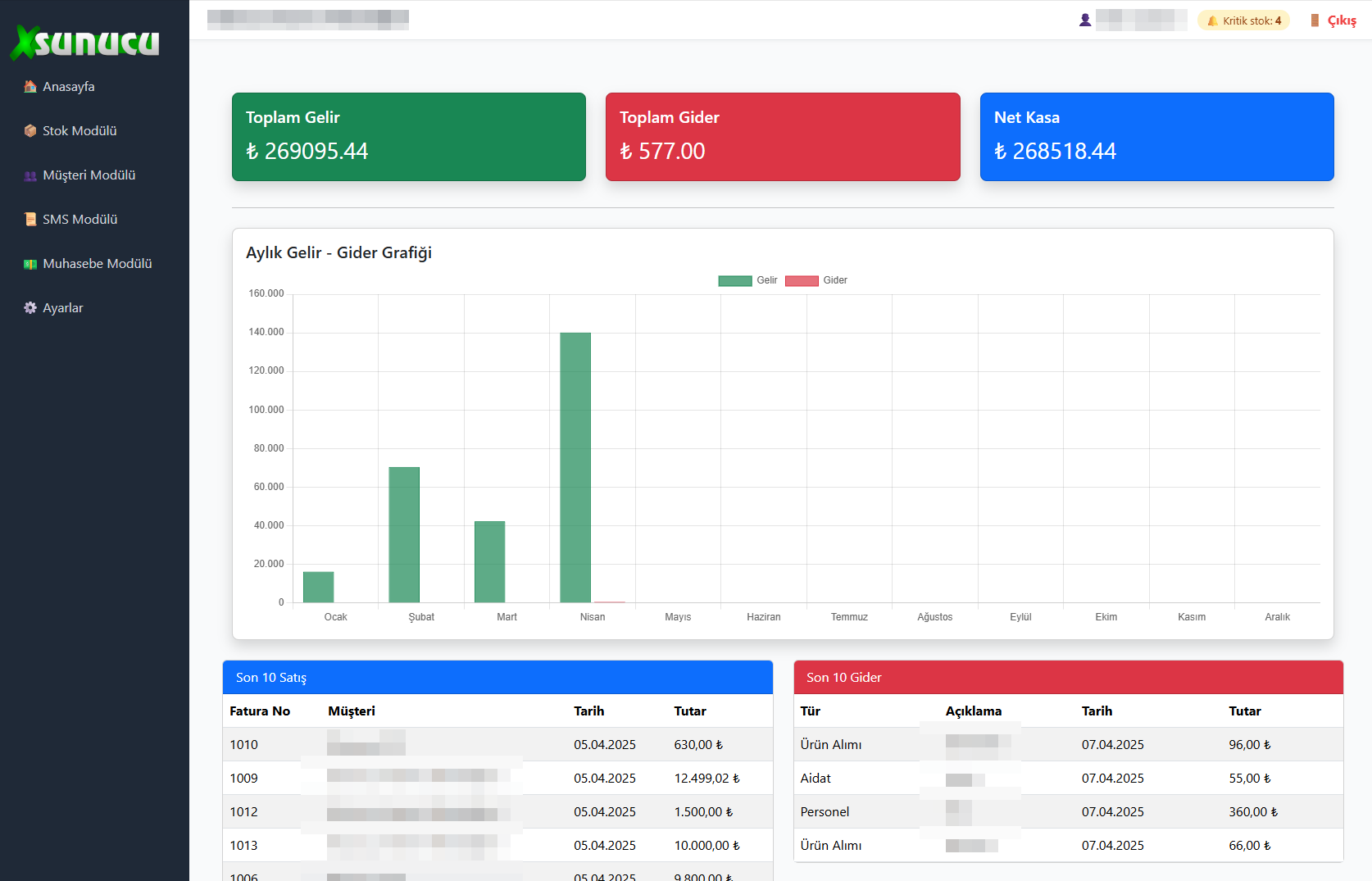Toggle Gelir legend swatch in chart
Image resolution: width=1372 pixels, height=881 pixels.
tap(735, 281)
